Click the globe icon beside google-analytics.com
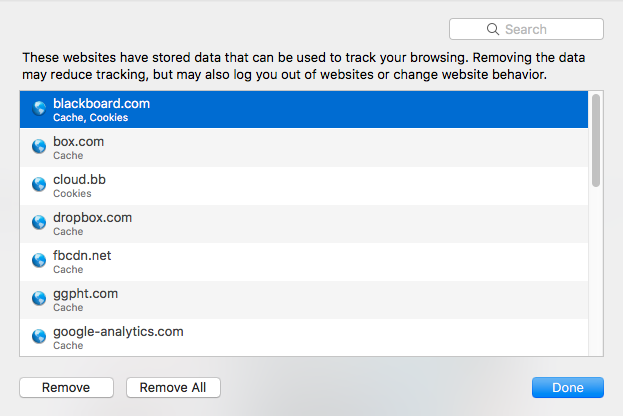Image resolution: width=623 pixels, height=416 pixels. point(39,337)
